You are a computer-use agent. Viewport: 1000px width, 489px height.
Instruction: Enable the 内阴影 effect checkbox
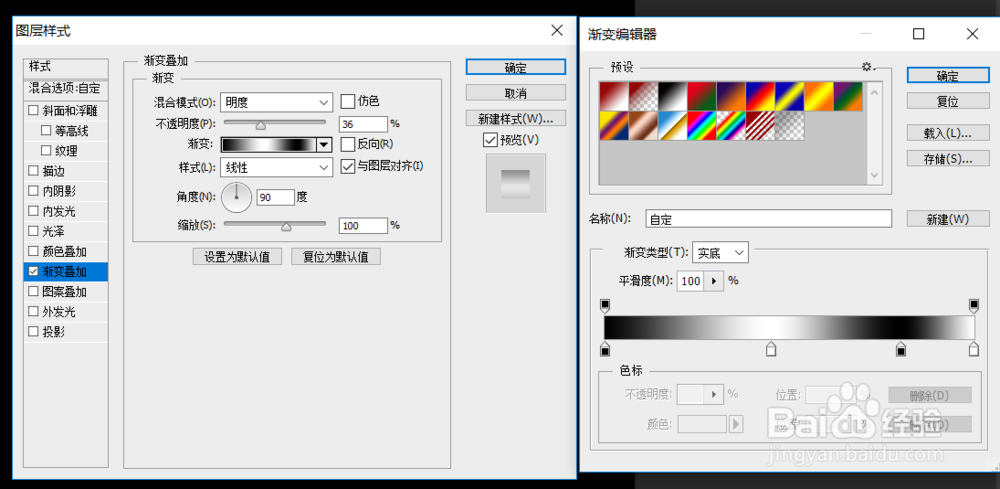(x=33, y=191)
